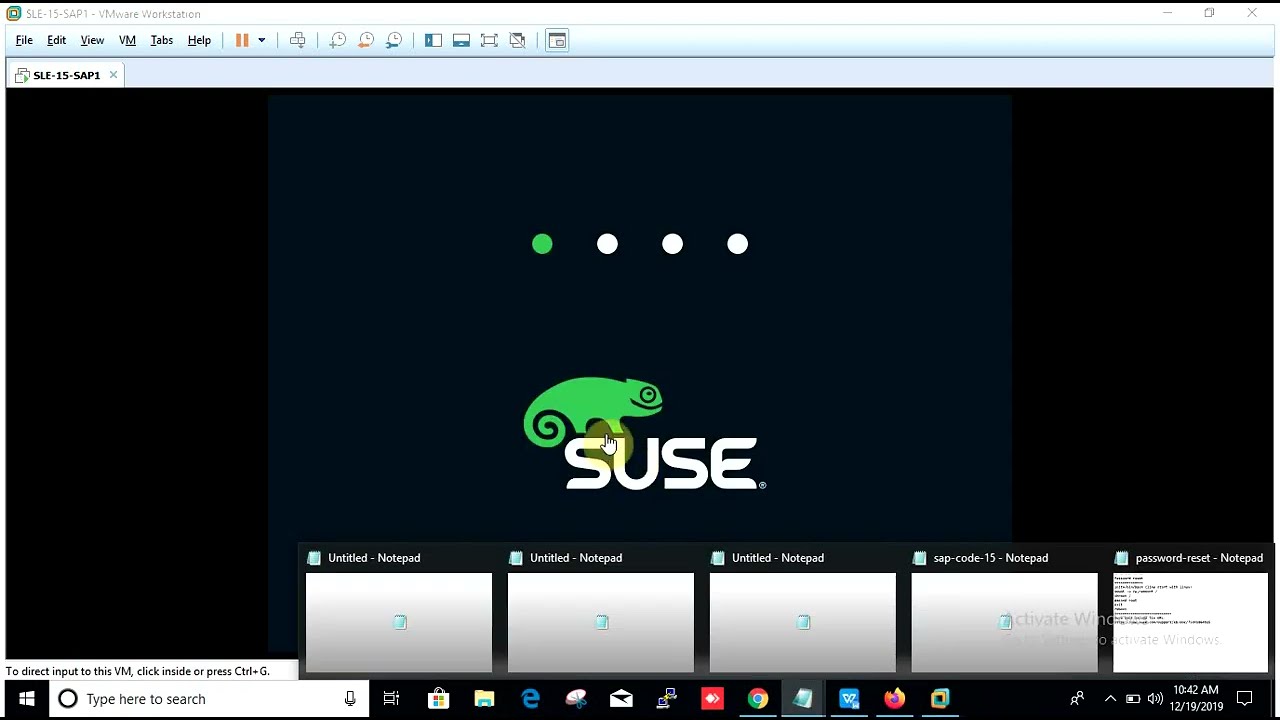The height and width of the screenshot is (720, 1280).
Task: Take a snapshot of the VM
Action: click(x=338, y=40)
